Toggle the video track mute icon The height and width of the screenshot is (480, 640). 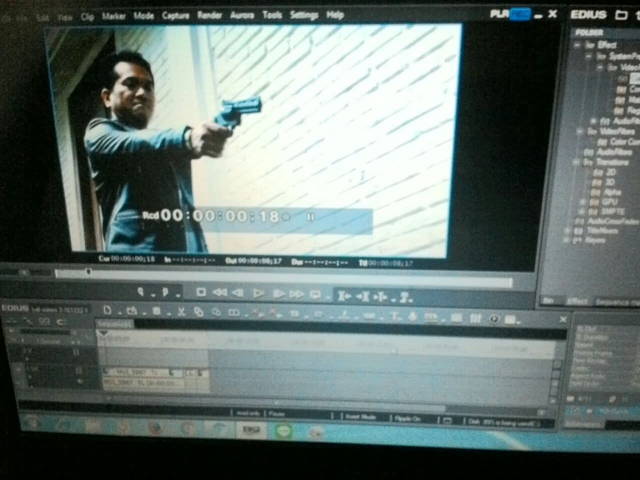(x=76, y=352)
